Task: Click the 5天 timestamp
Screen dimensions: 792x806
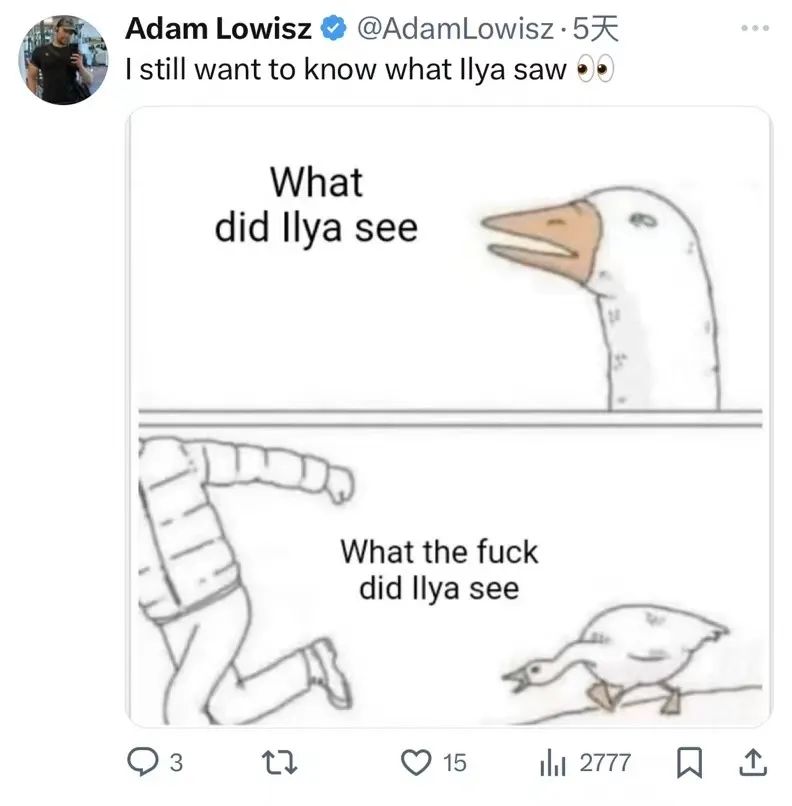Action: 593,30
